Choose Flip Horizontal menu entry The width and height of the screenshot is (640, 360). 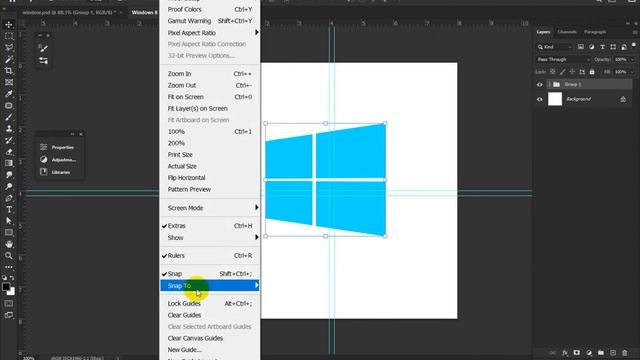coord(210,178)
